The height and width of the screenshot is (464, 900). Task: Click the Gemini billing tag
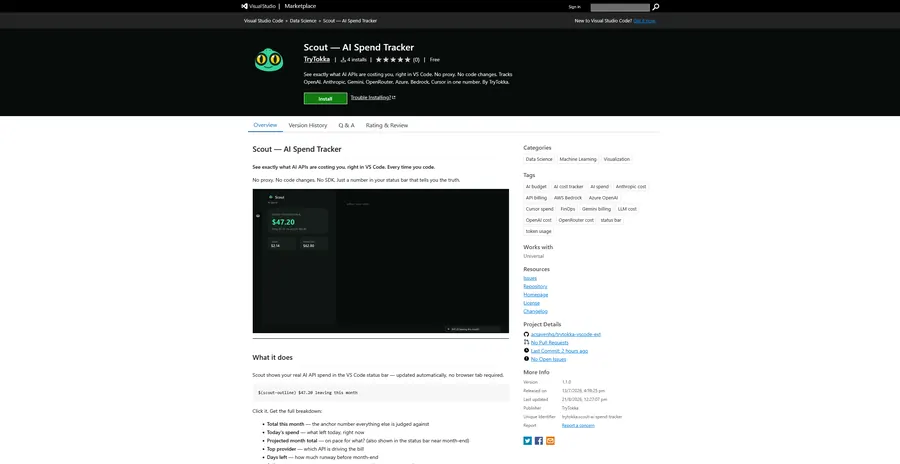(x=596, y=209)
